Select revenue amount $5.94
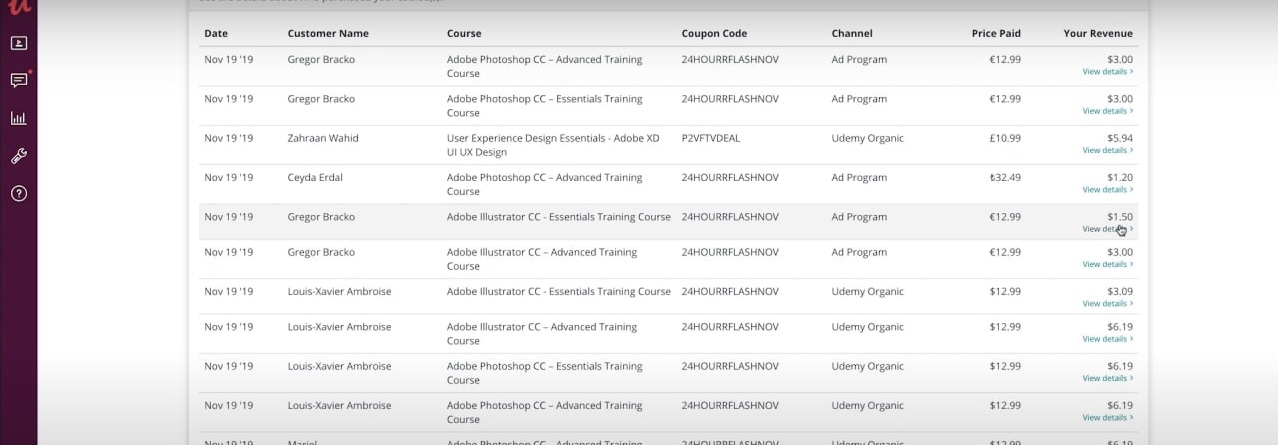Viewport: 1278px width, 445px height. click(x=1120, y=138)
